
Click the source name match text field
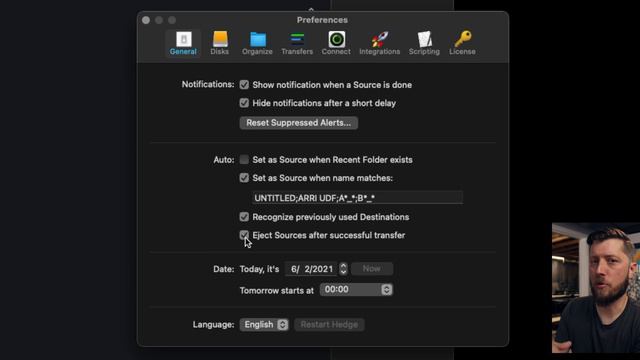[358, 198]
